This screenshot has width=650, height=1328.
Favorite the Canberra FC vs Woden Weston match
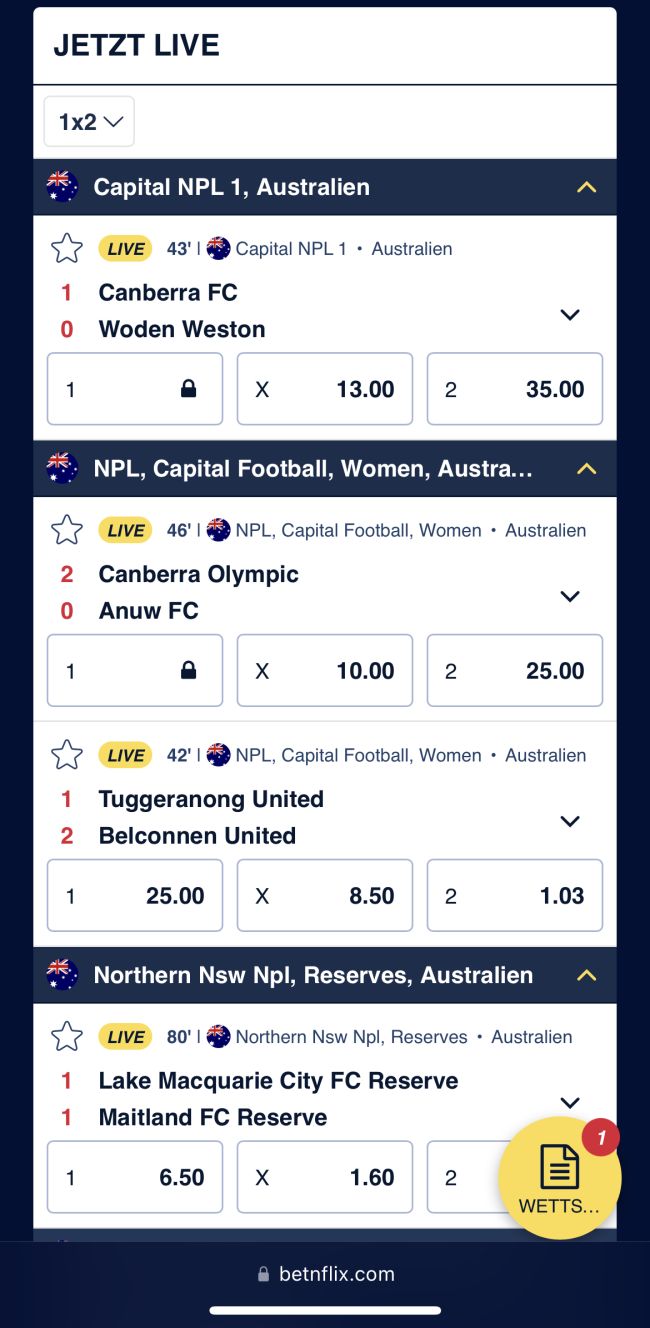point(67,248)
